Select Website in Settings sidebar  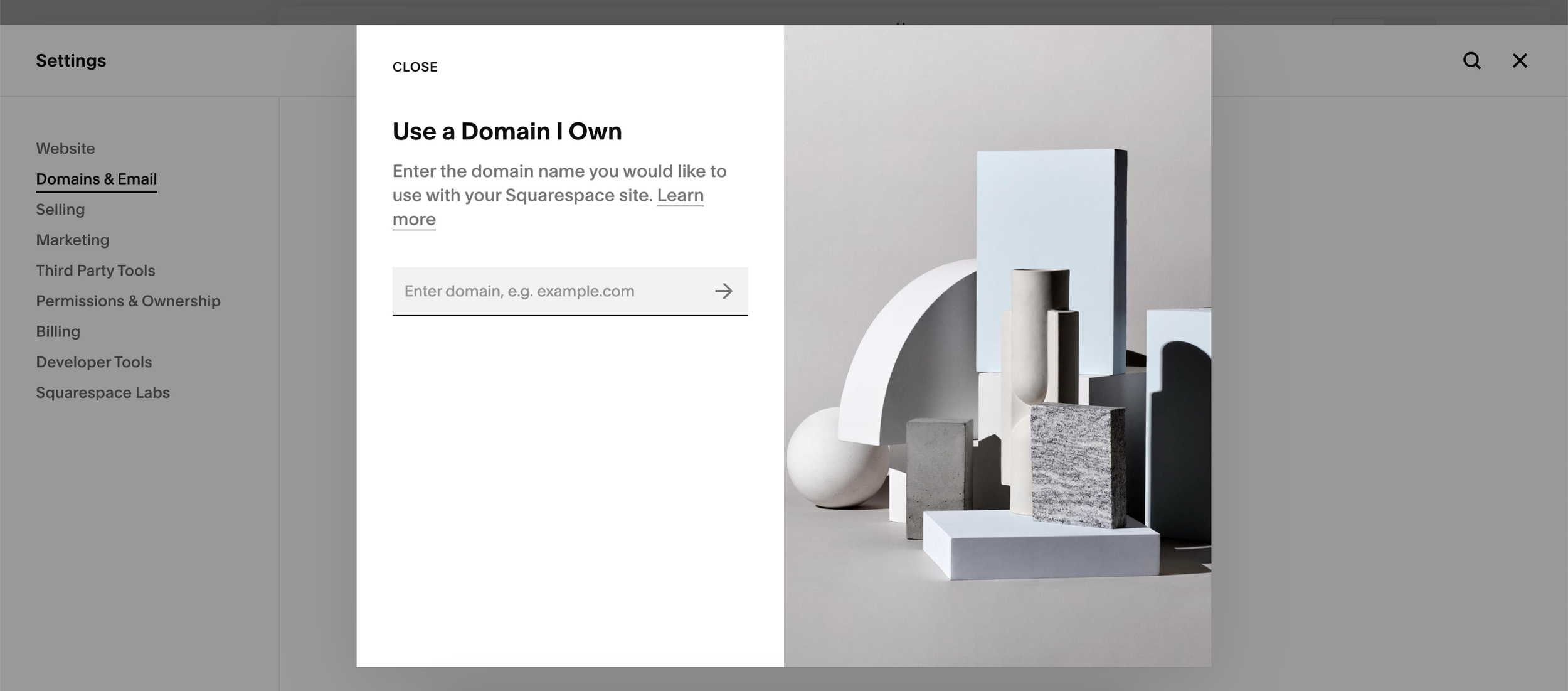point(65,149)
